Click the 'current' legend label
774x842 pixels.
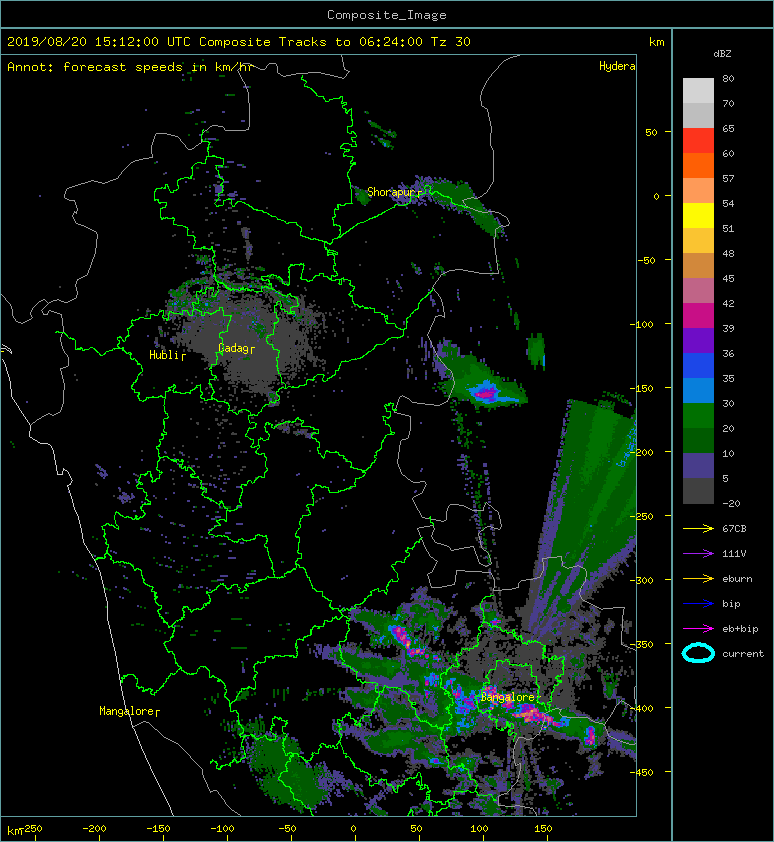point(743,654)
